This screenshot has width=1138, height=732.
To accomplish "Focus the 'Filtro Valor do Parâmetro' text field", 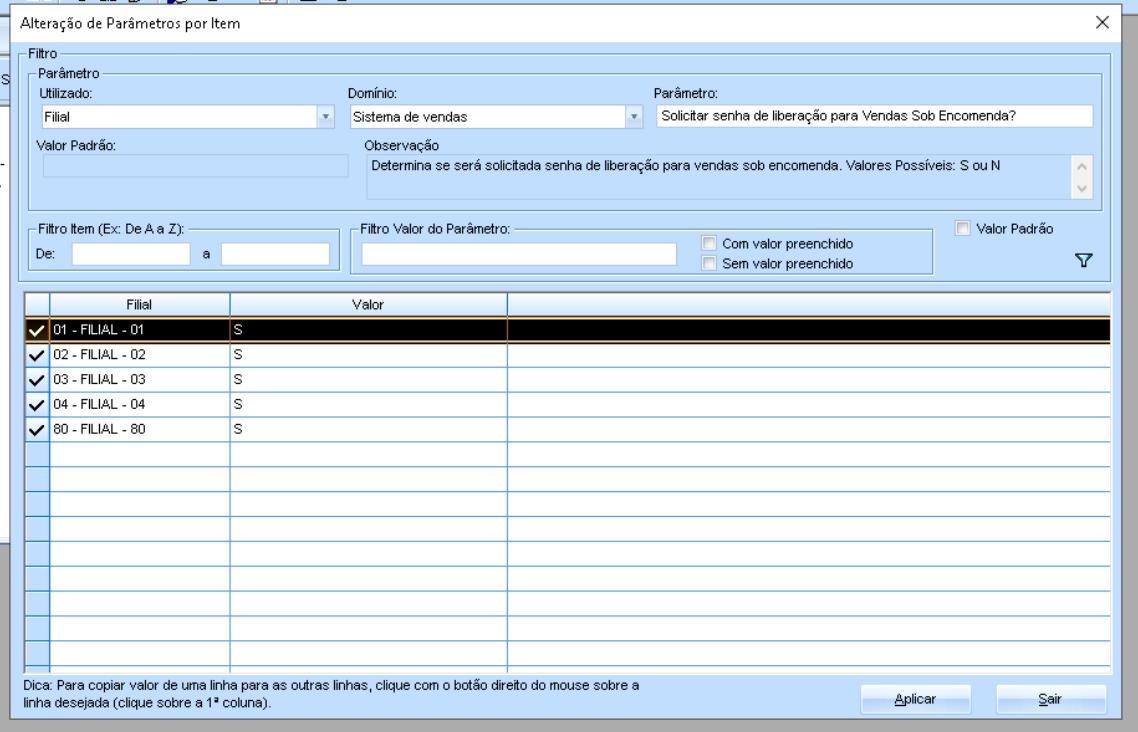I will (519, 255).
